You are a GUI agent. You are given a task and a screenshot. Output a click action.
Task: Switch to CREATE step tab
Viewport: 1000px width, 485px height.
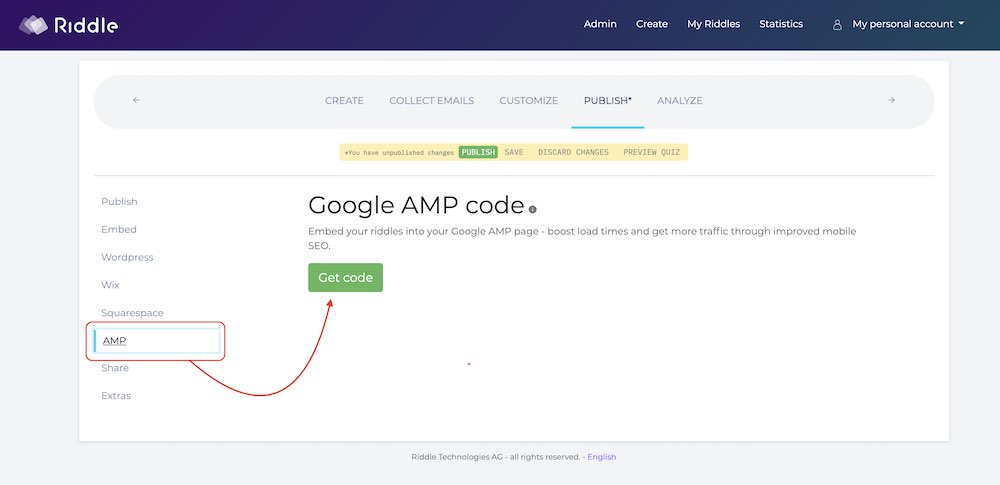[344, 101]
